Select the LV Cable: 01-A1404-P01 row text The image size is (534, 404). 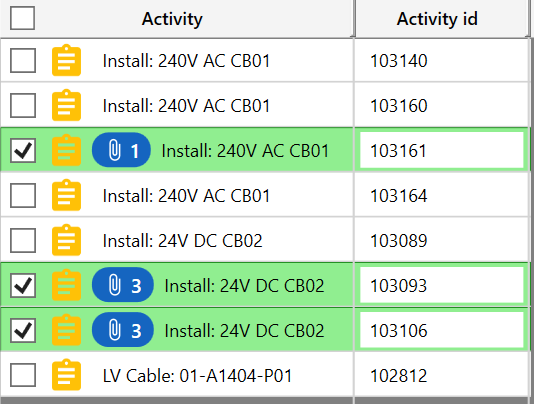click(x=198, y=376)
